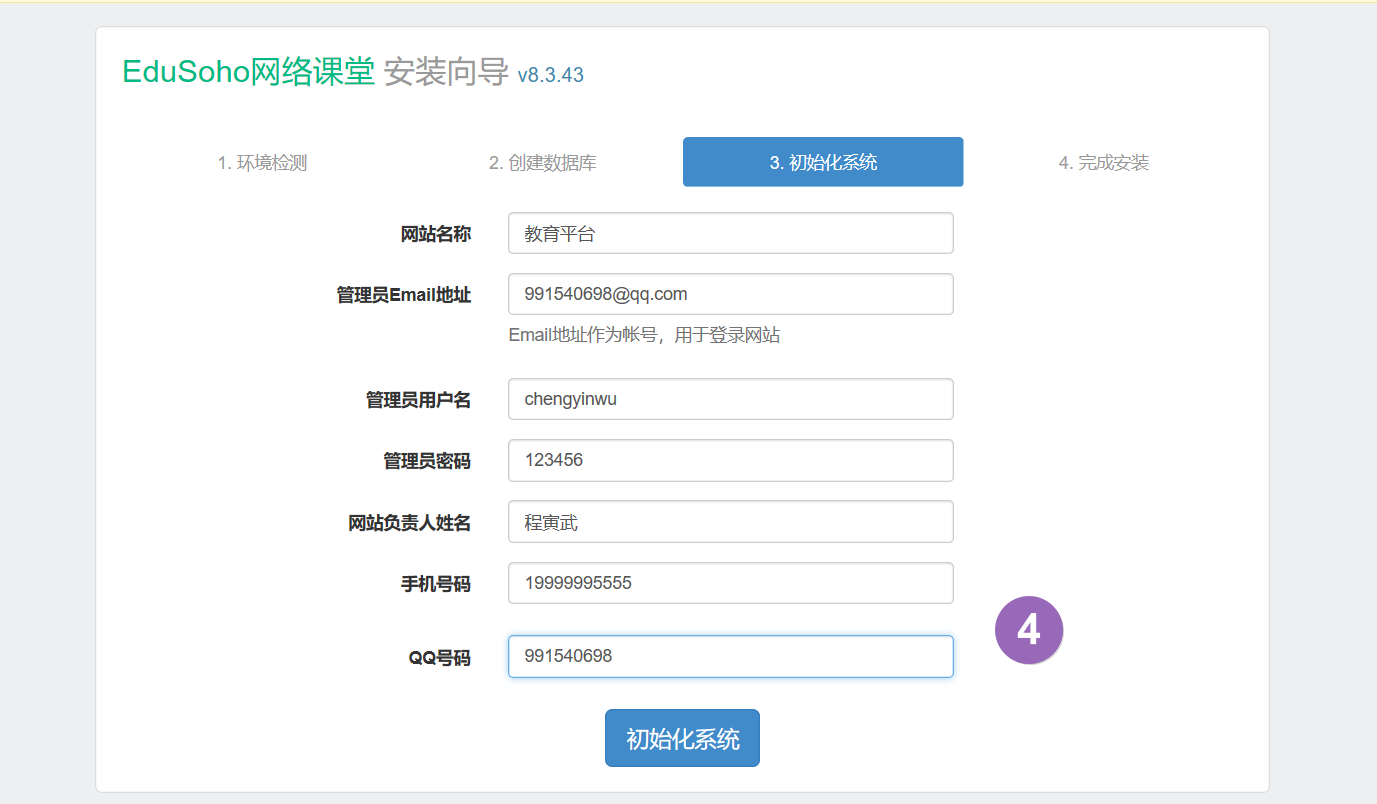Click the QQ号码 label
Viewport: 1377px width, 804px height.
[x=439, y=658]
